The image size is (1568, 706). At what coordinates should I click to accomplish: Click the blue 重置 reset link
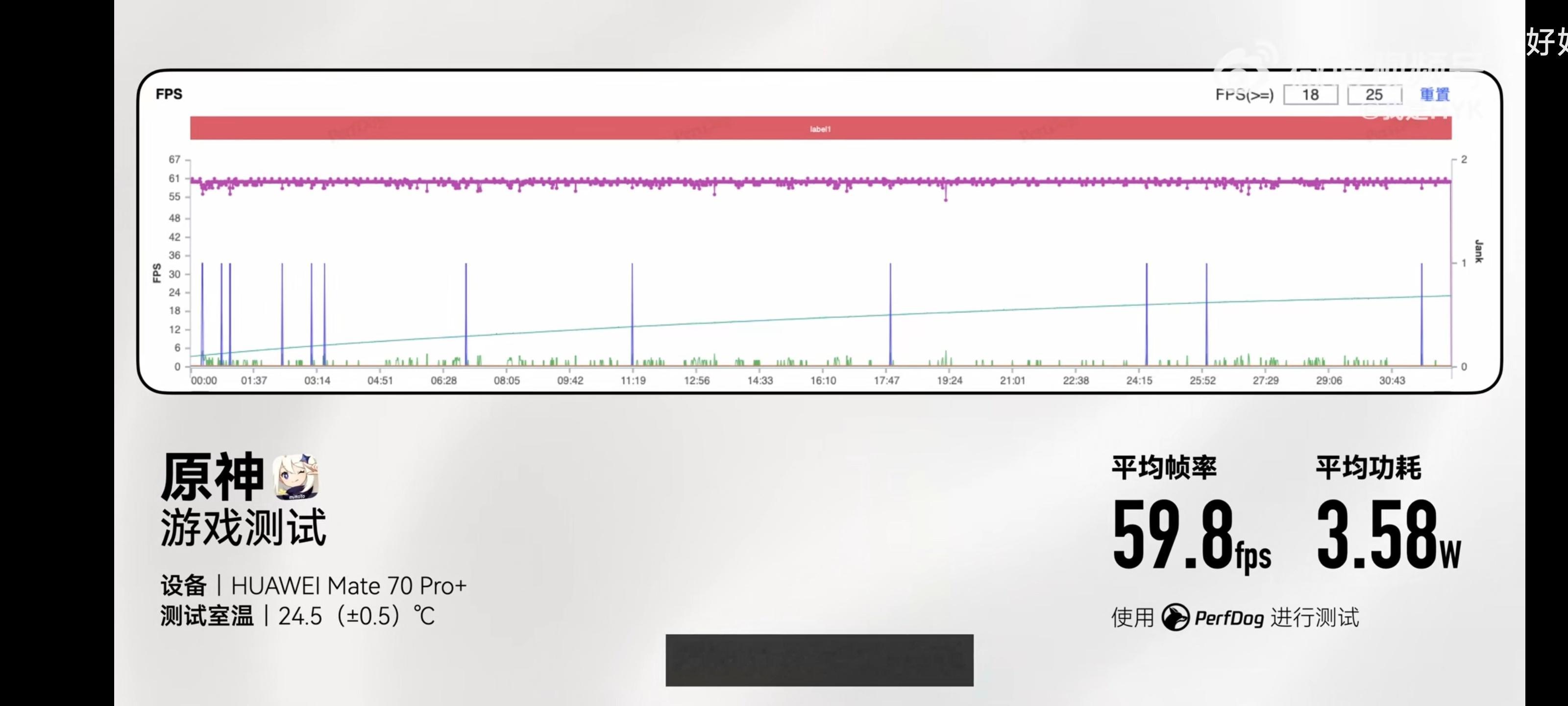[1434, 95]
